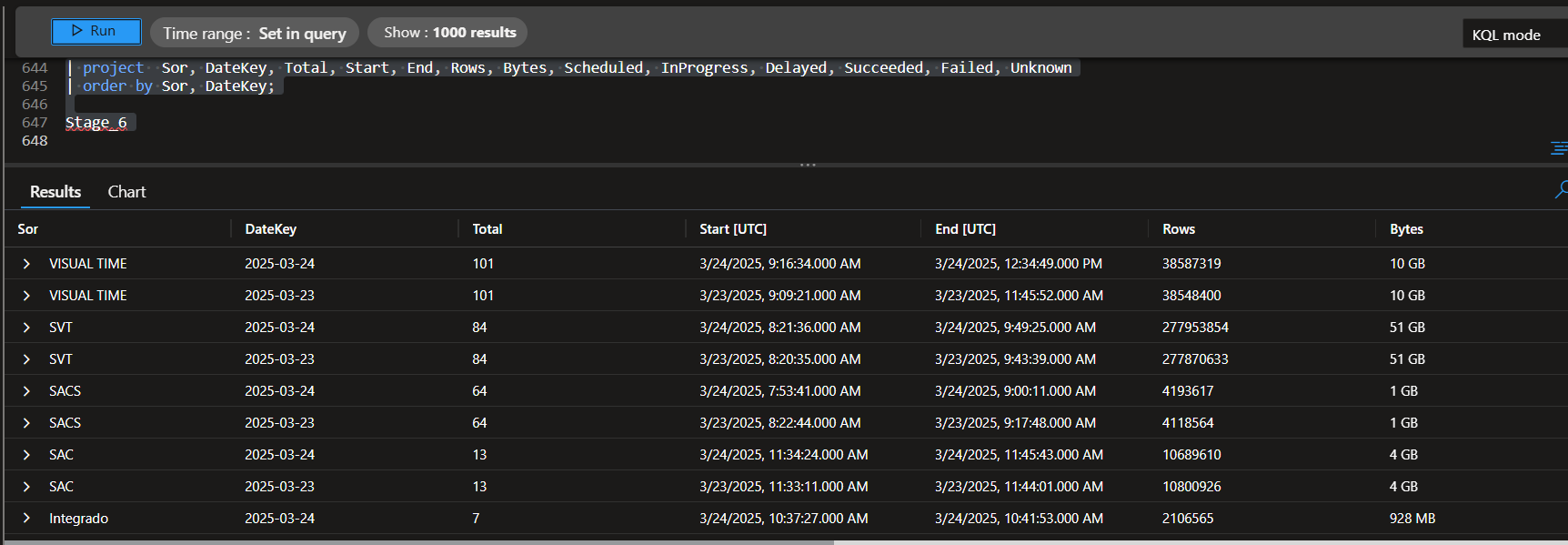
Task: Open the KQL mode selector
Action: [1514, 35]
